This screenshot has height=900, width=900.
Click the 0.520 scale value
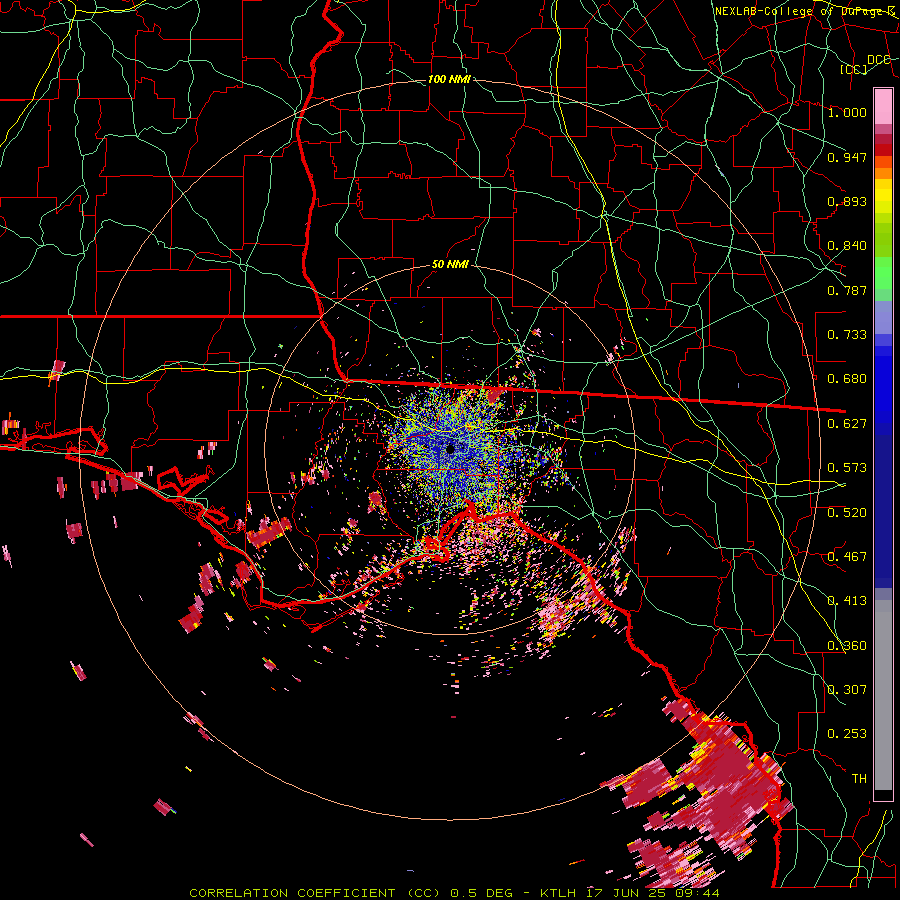pyautogui.click(x=847, y=513)
